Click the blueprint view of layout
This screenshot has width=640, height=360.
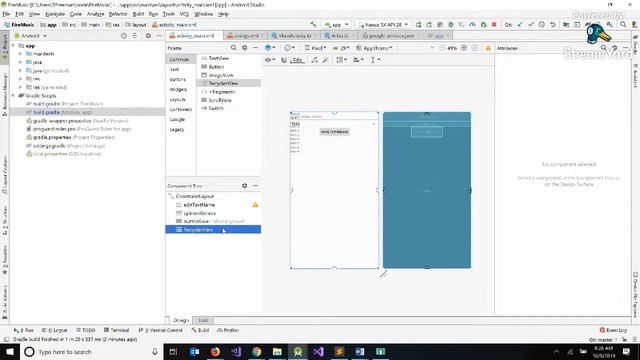coord(427,190)
